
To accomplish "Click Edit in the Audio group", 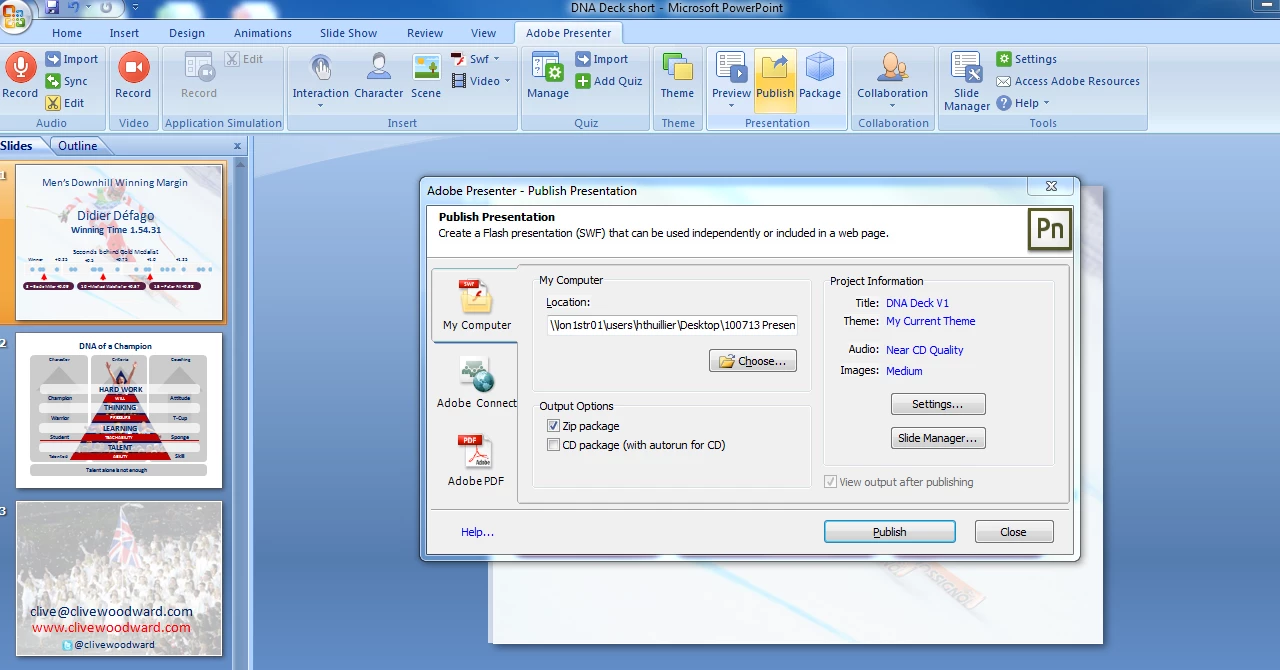I will point(65,103).
